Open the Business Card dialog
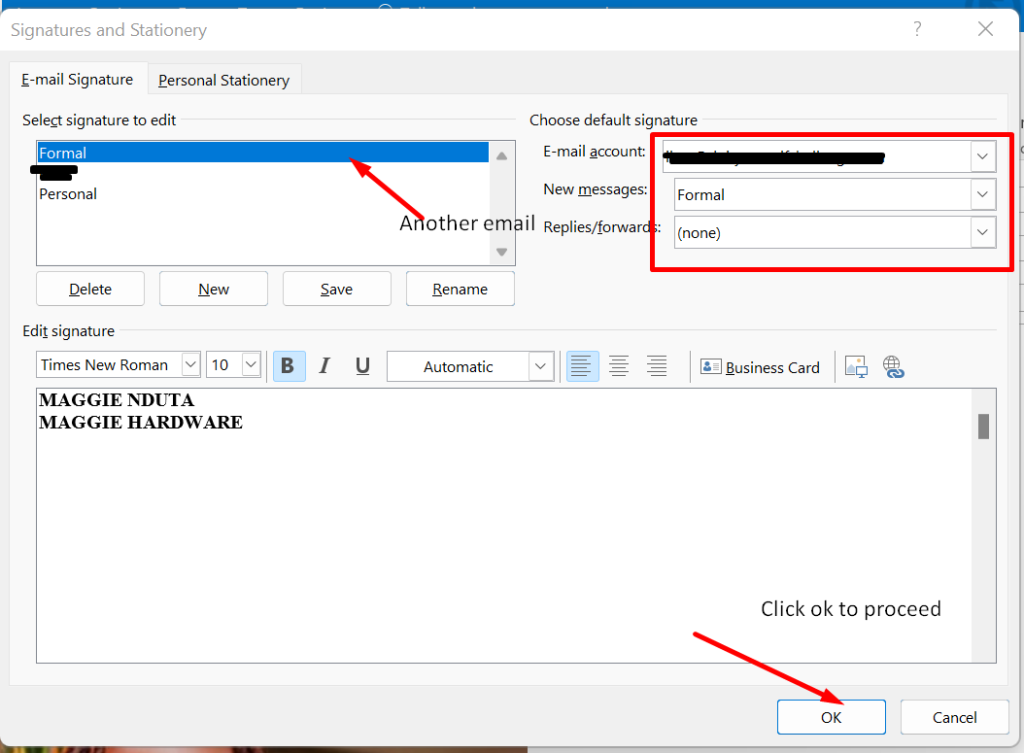The height and width of the screenshot is (753, 1024). [760, 367]
